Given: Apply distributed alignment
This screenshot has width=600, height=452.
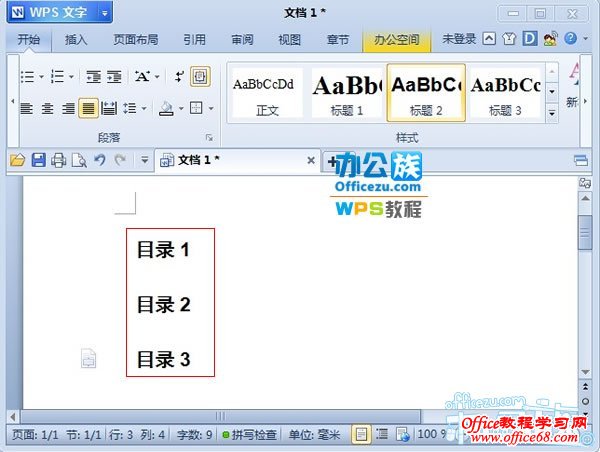Looking at the screenshot, I should (109, 108).
